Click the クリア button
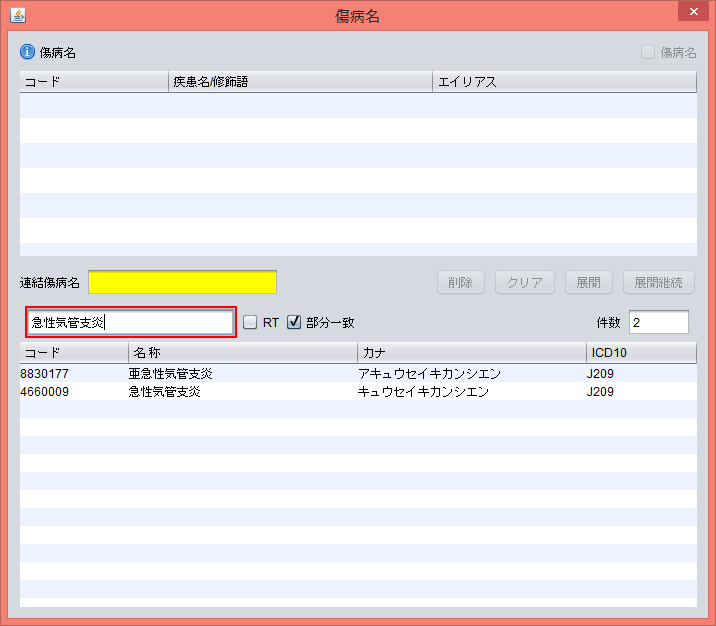716x626 pixels. click(525, 283)
